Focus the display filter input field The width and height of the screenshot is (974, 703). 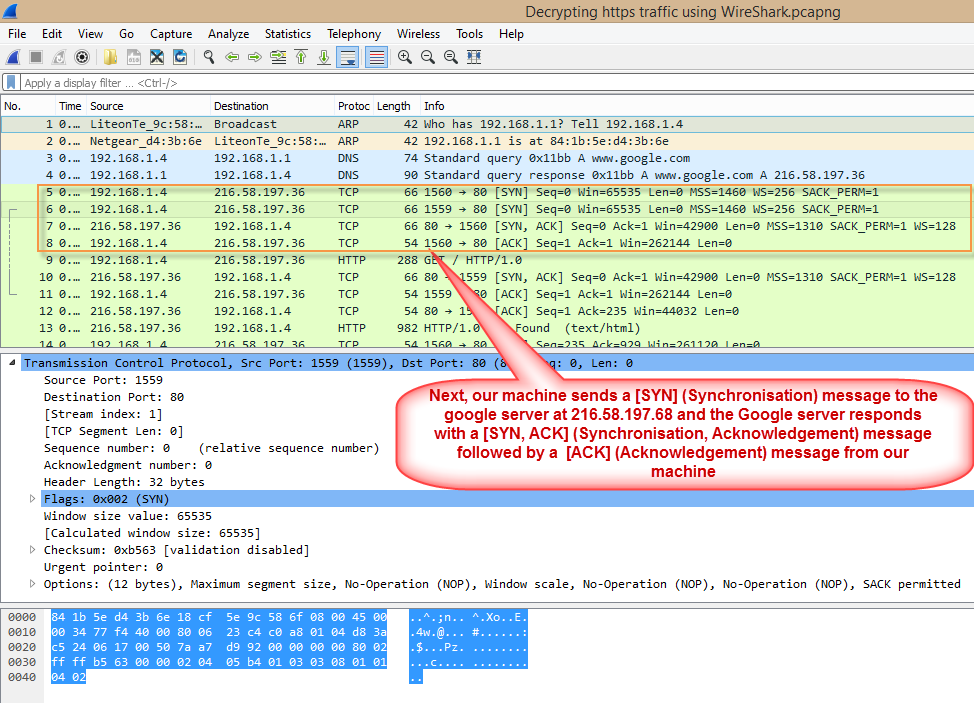click(x=497, y=83)
